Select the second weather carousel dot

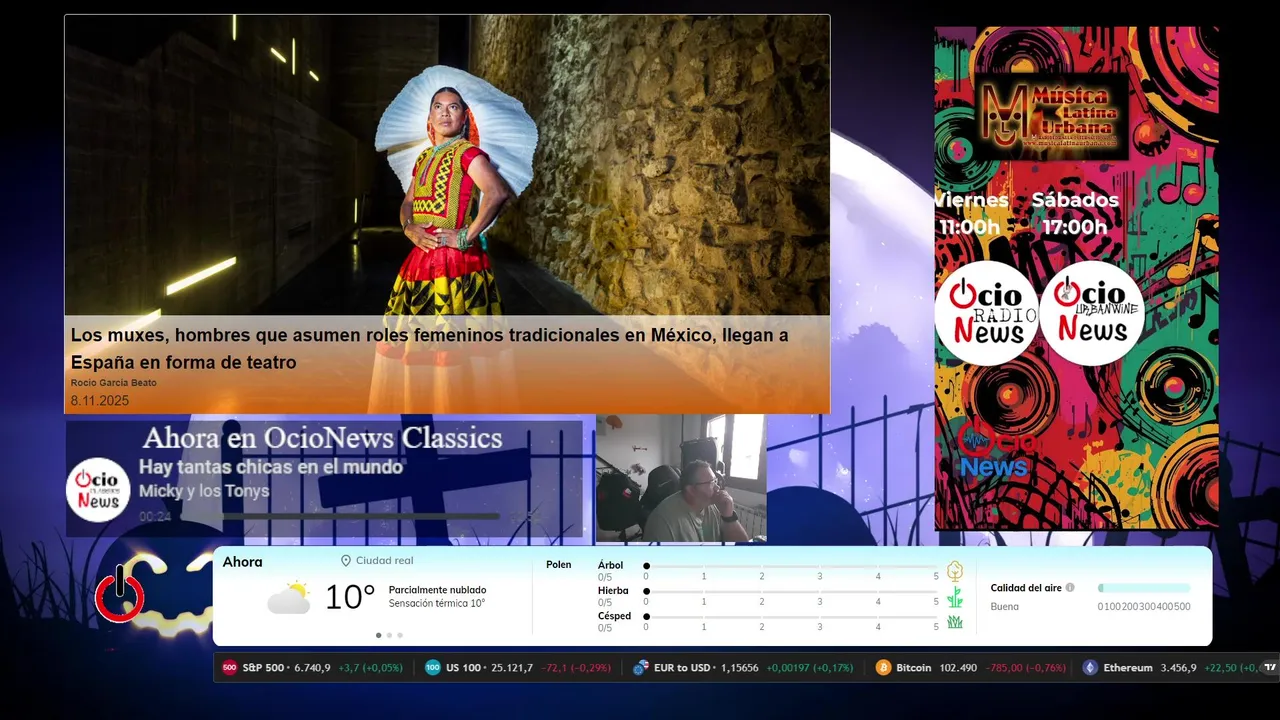pos(389,635)
